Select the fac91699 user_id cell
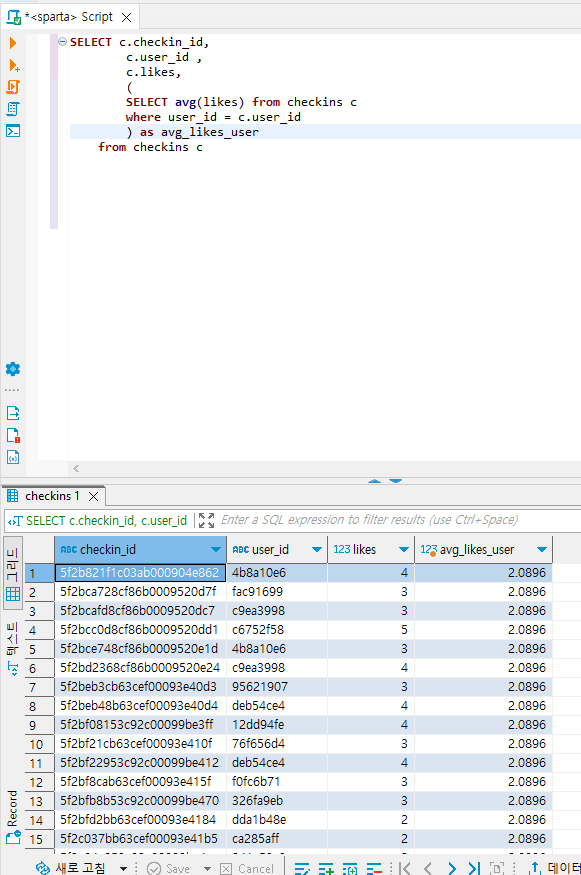 pyautogui.click(x=277, y=592)
